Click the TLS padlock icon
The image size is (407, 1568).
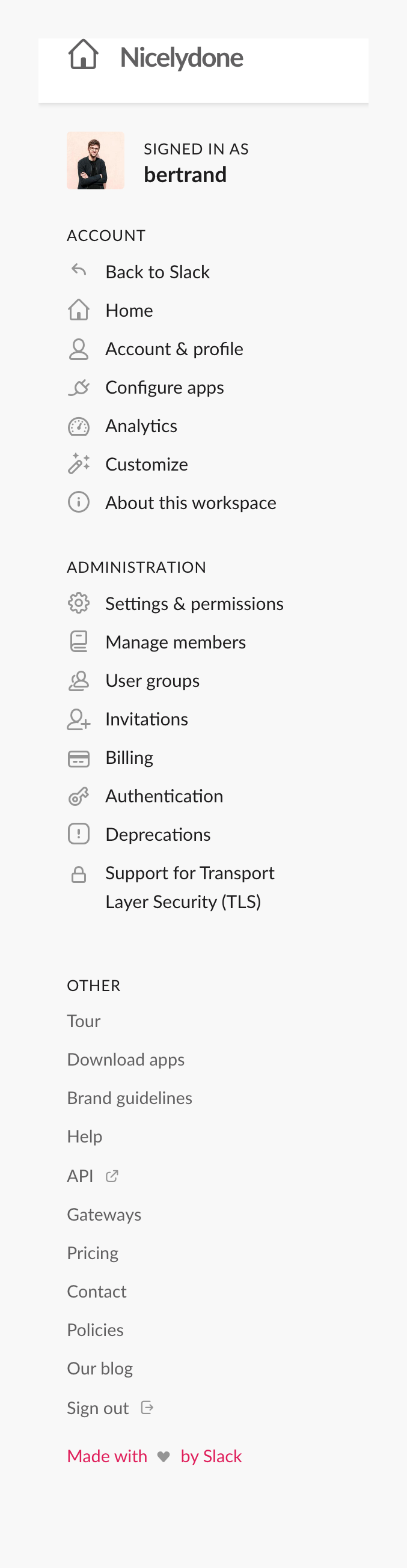(x=79, y=874)
